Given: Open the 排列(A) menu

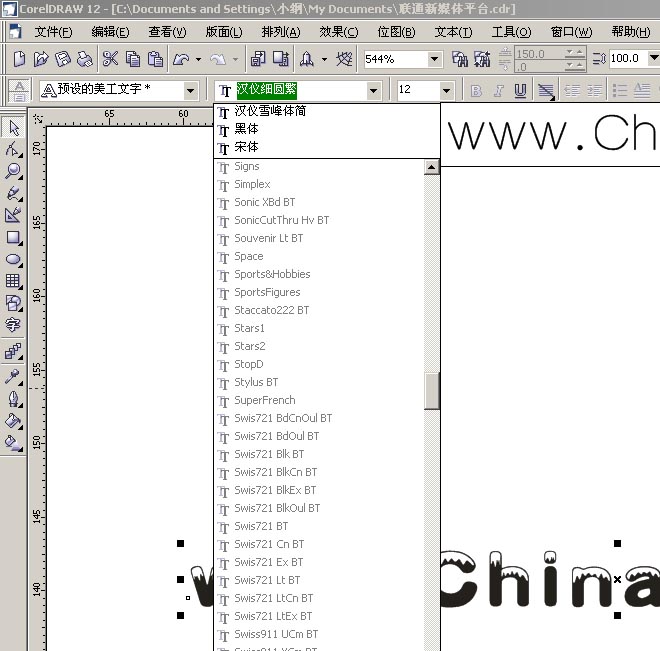Looking at the screenshot, I should tap(281, 32).
